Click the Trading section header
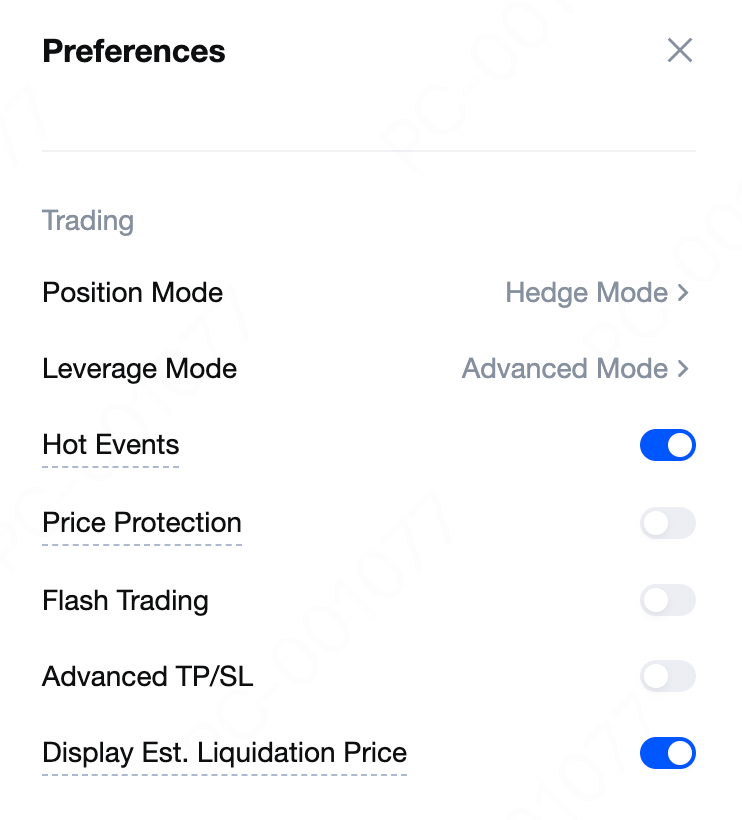 click(x=88, y=220)
